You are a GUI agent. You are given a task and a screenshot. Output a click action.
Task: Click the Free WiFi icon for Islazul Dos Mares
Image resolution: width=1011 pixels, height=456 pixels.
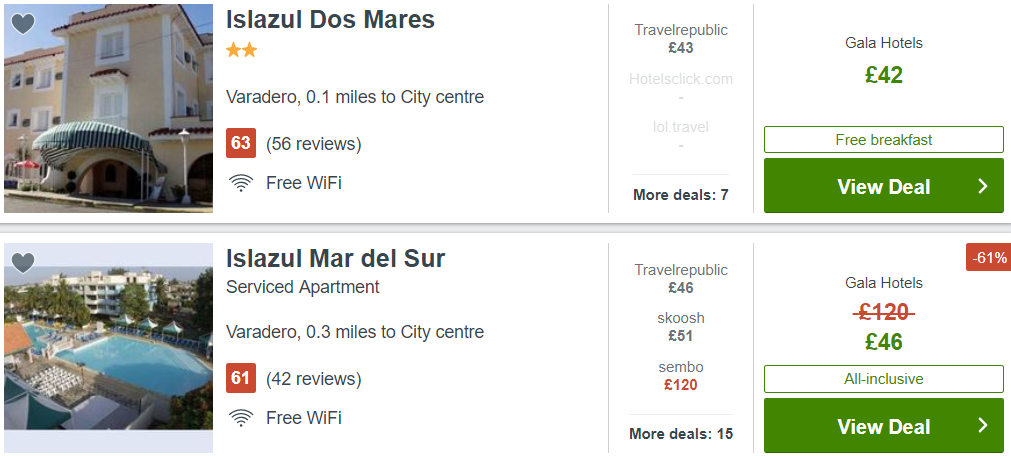click(241, 183)
